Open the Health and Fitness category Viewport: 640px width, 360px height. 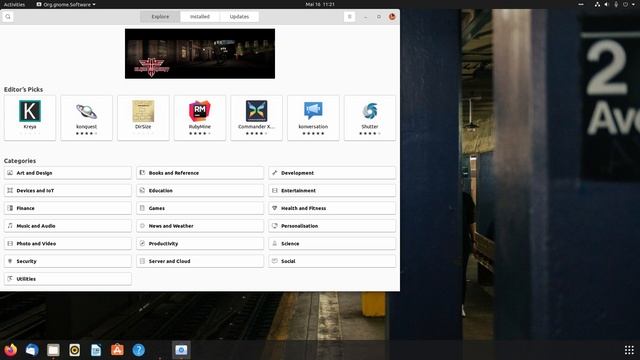coord(332,208)
